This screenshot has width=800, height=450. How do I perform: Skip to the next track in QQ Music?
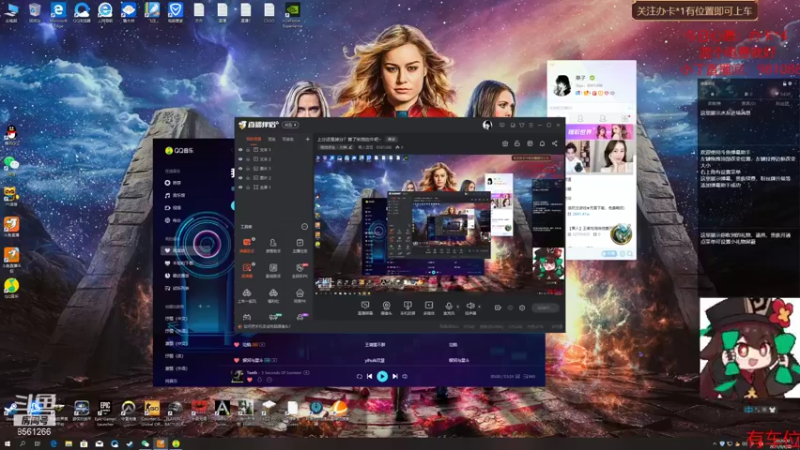pos(395,377)
